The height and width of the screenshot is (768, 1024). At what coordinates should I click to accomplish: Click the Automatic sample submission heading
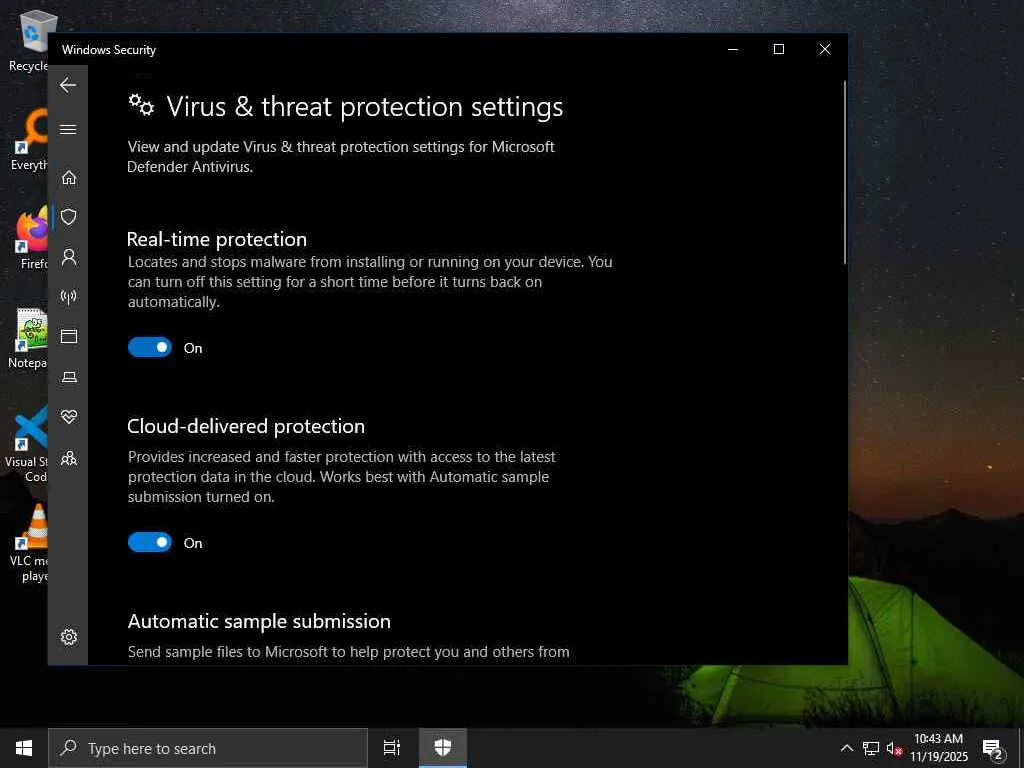(259, 622)
